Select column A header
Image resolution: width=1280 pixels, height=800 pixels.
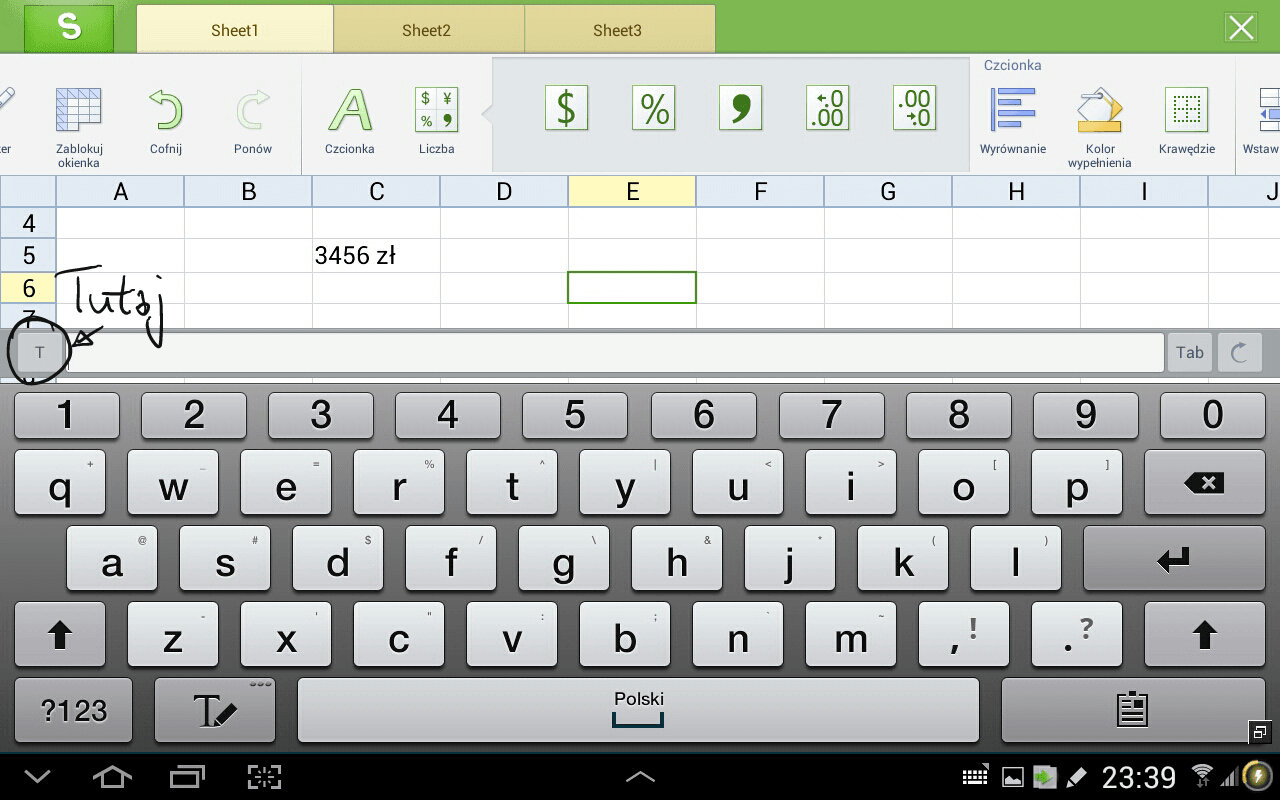coord(120,192)
